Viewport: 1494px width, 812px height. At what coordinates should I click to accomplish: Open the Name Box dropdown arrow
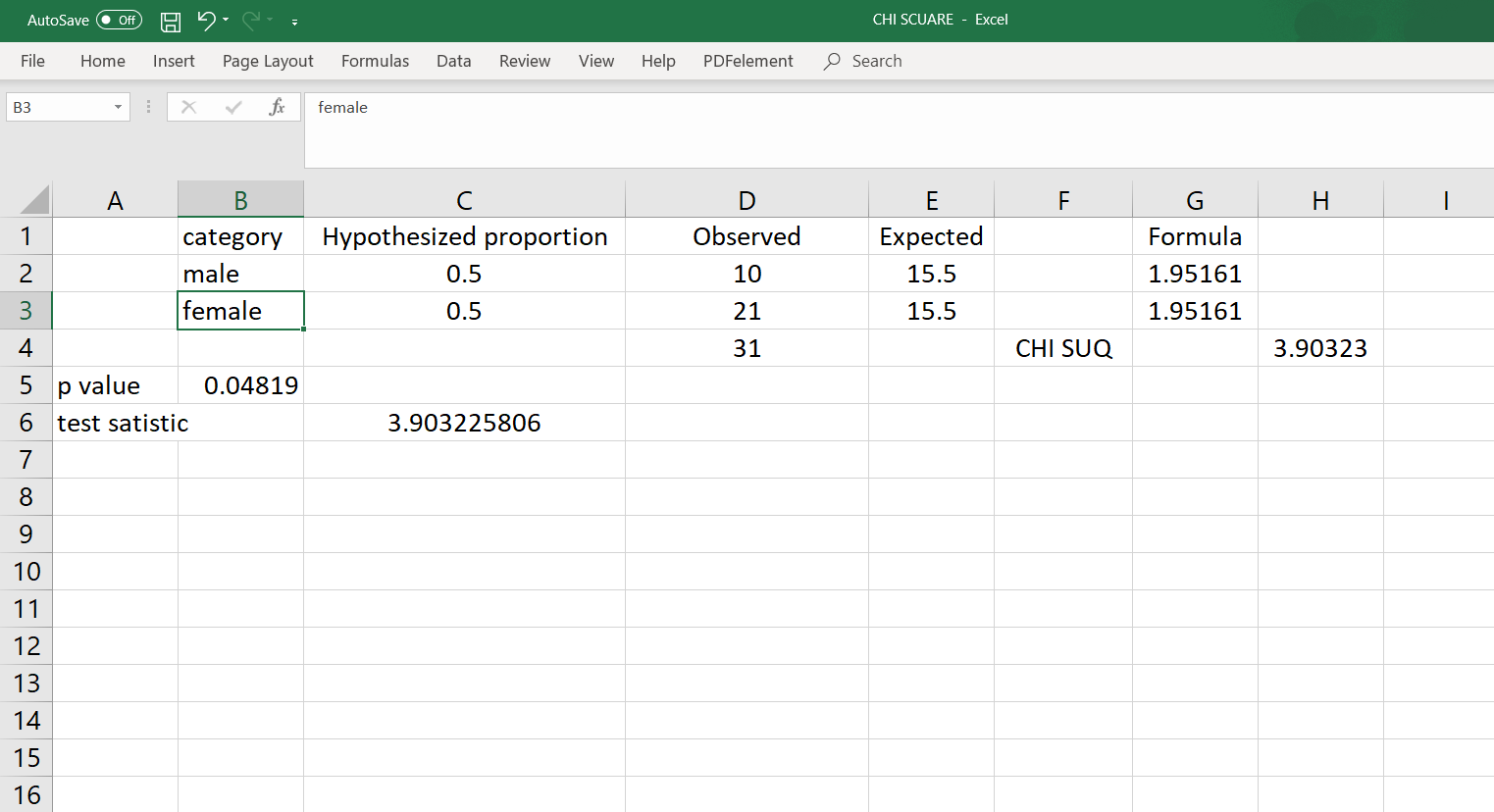pos(118,107)
